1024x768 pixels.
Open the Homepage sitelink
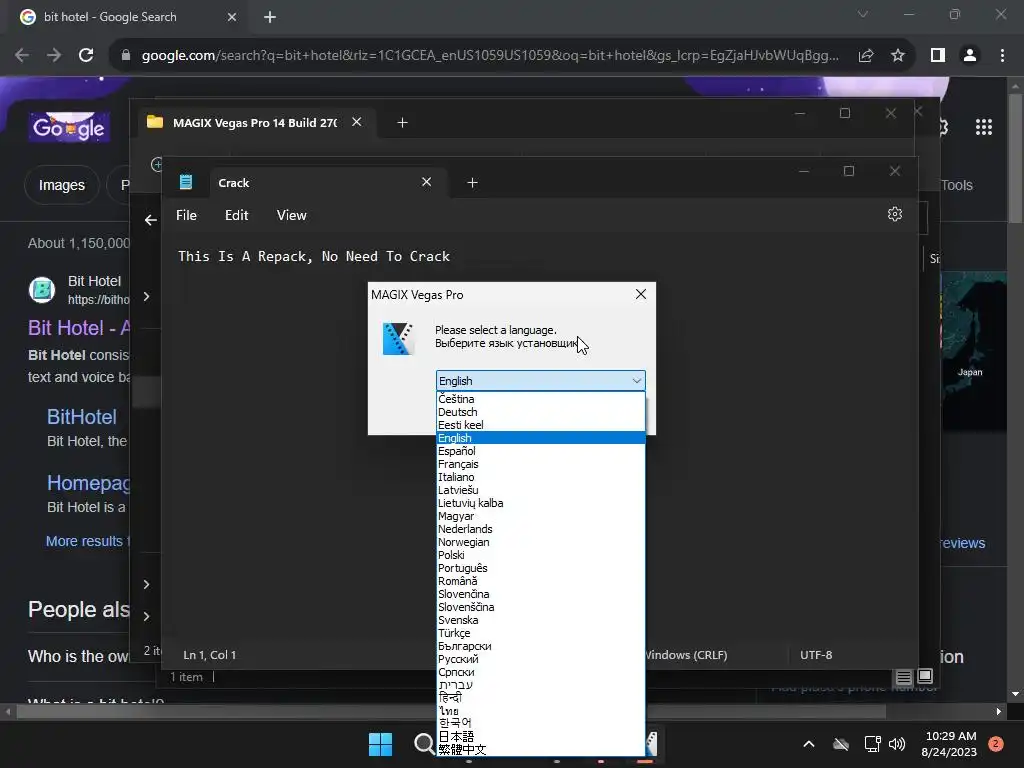click(x=89, y=483)
